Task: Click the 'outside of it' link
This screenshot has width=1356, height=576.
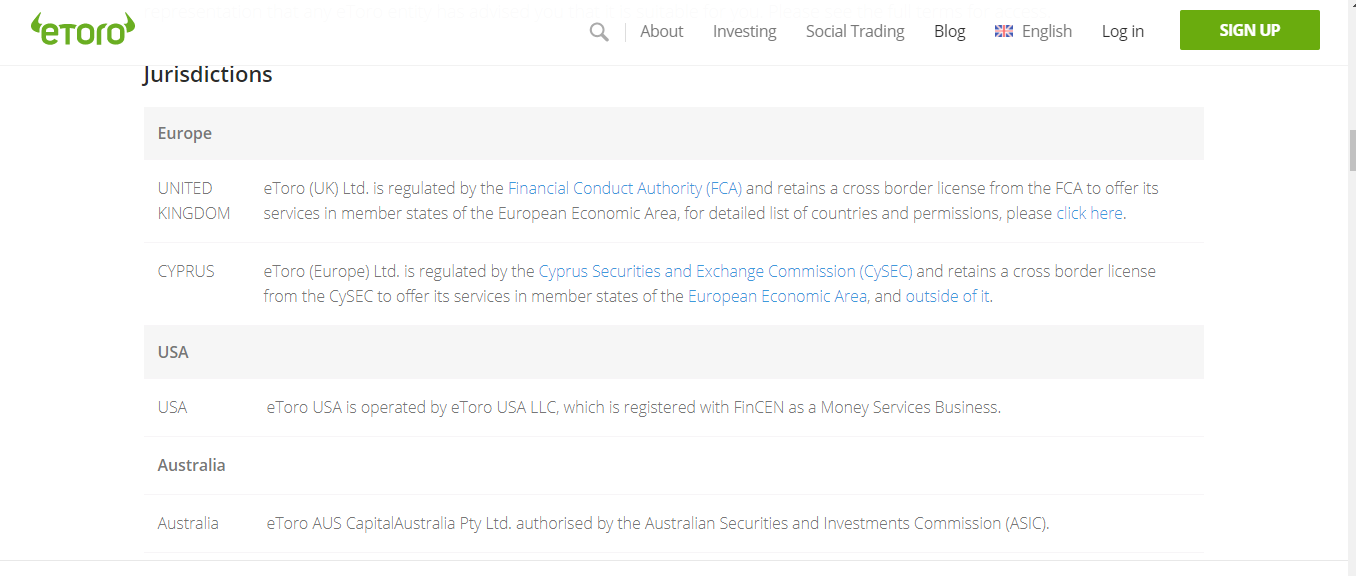Action: [947, 296]
